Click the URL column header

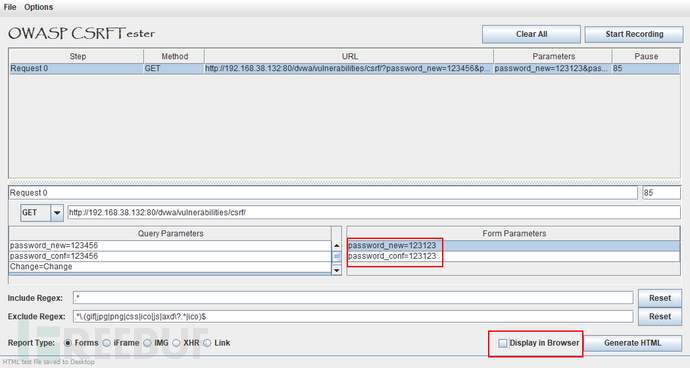(349, 56)
